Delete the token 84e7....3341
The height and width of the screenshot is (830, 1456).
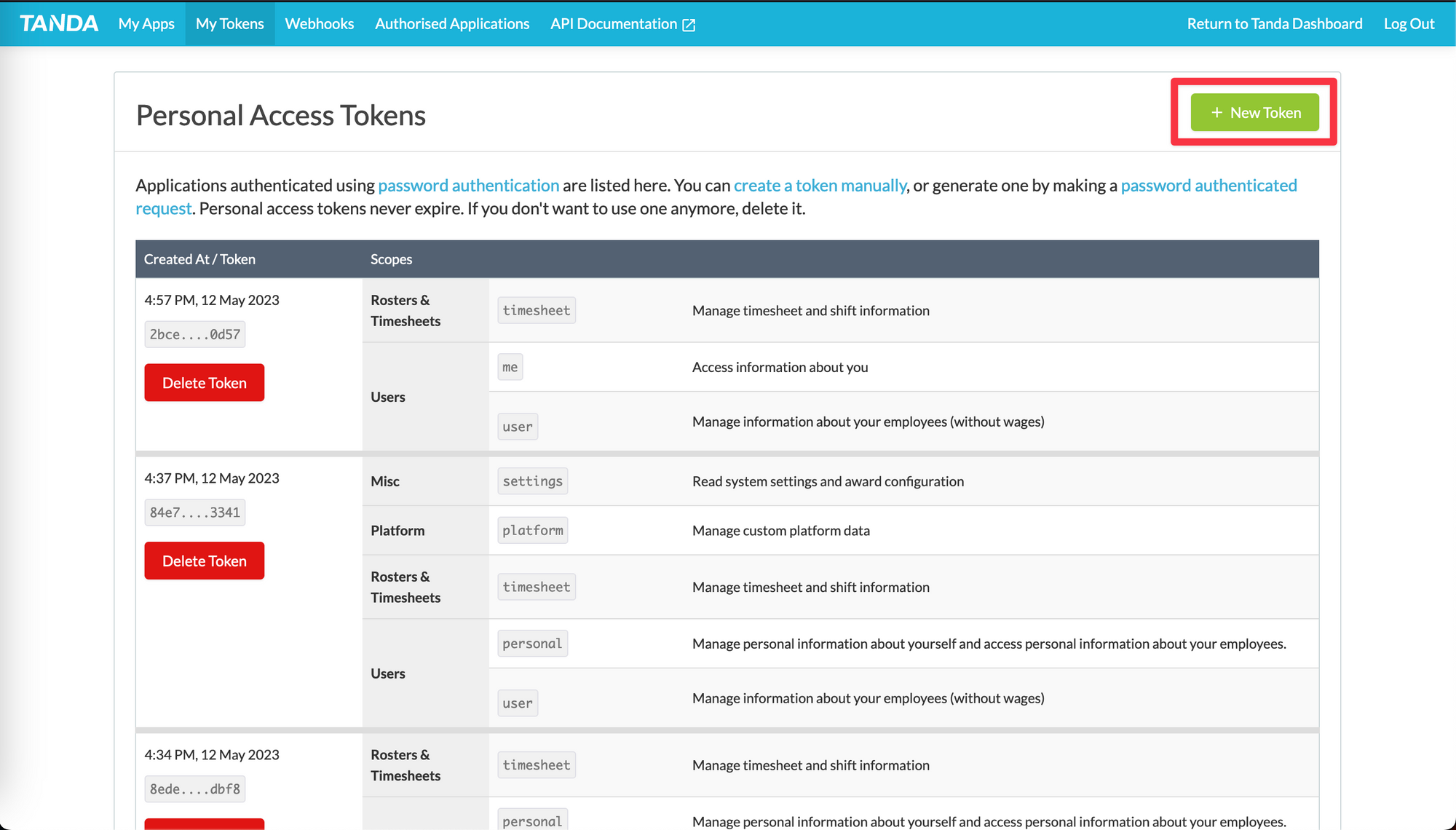coord(204,561)
